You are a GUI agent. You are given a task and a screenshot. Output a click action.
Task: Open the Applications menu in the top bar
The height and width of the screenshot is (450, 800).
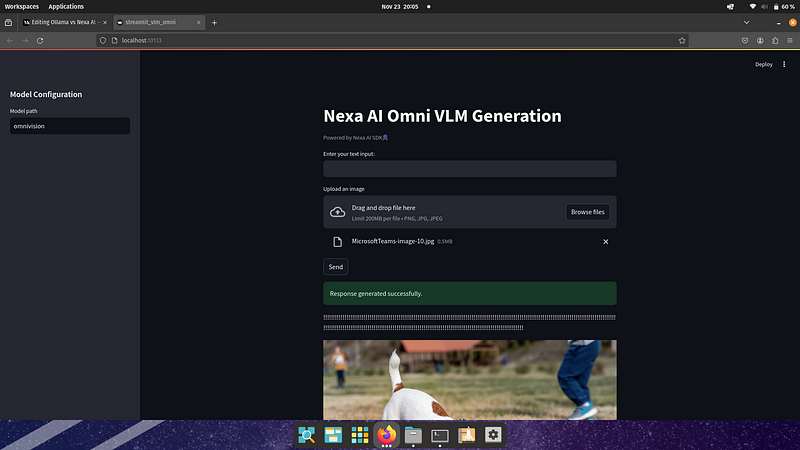pyautogui.click(x=66, y=7)
